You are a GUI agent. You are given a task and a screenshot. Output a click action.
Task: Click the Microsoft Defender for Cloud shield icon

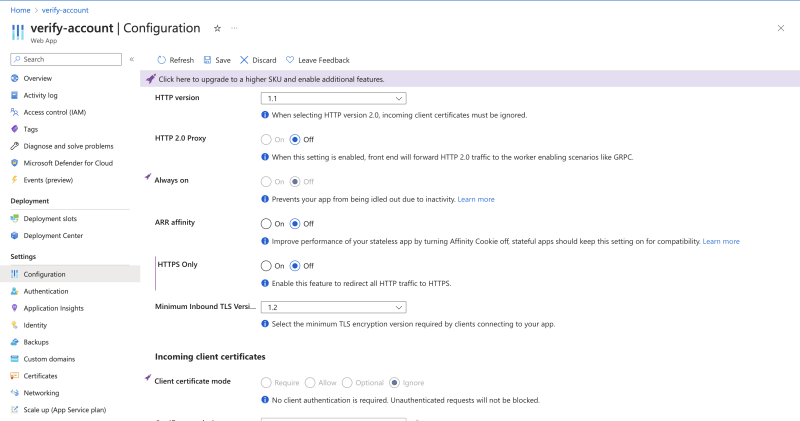click(14, 163)
